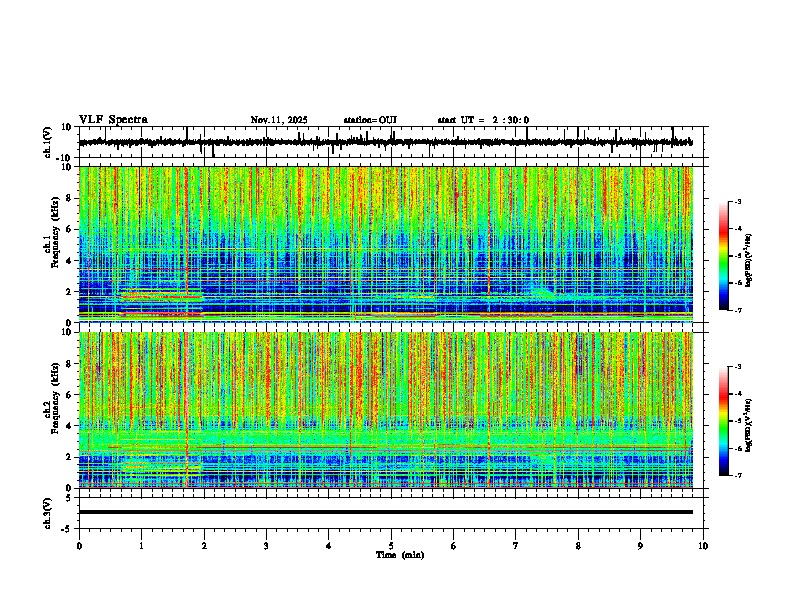The image size is (792, 612).
Task: Click the "ch.3(V)" axis label
Action: (49, 513)
